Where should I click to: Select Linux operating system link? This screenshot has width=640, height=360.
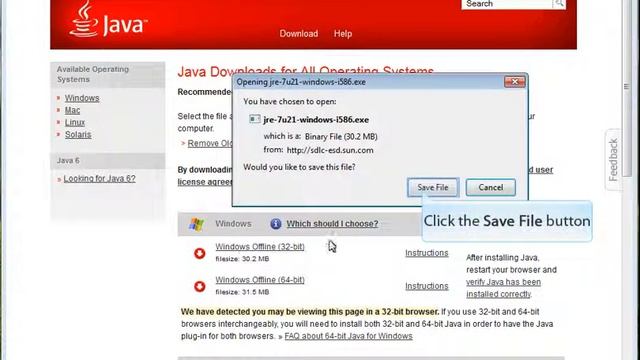pyautogui.click(x=75, y=122)
